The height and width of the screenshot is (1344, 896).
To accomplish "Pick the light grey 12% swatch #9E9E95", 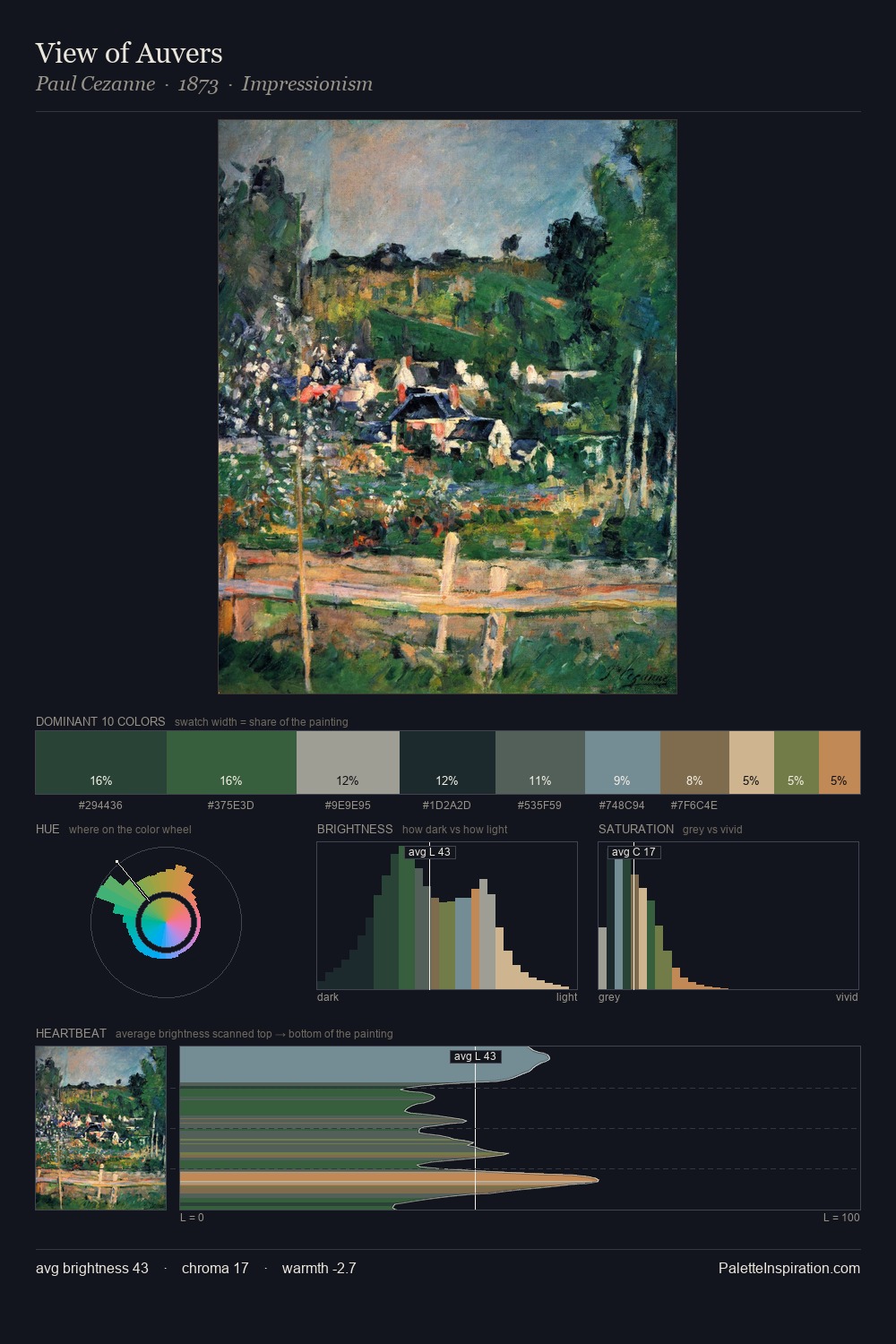I will tap(348, 762).
